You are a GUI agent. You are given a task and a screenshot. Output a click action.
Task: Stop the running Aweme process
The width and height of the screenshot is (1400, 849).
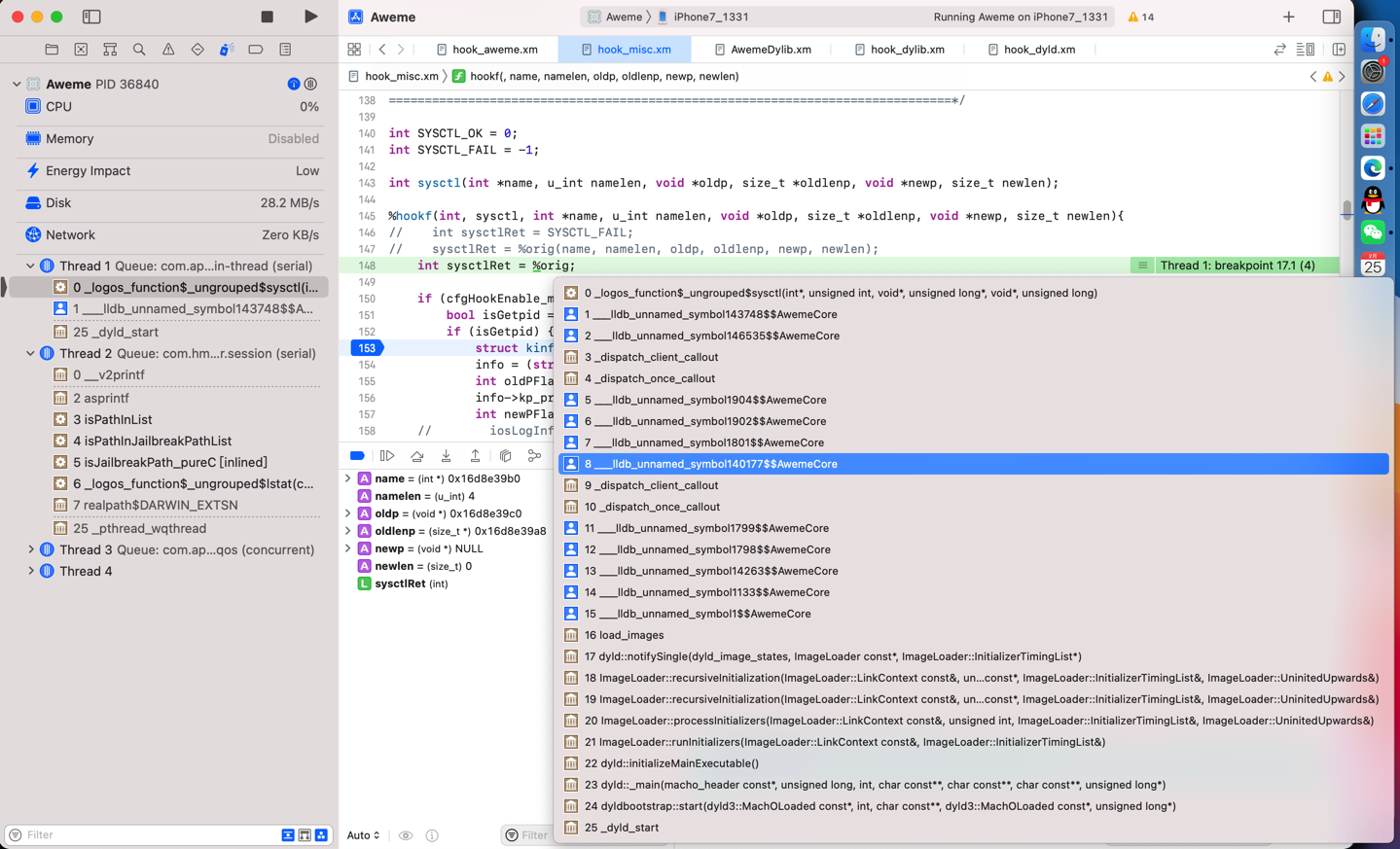coord(268,17)
